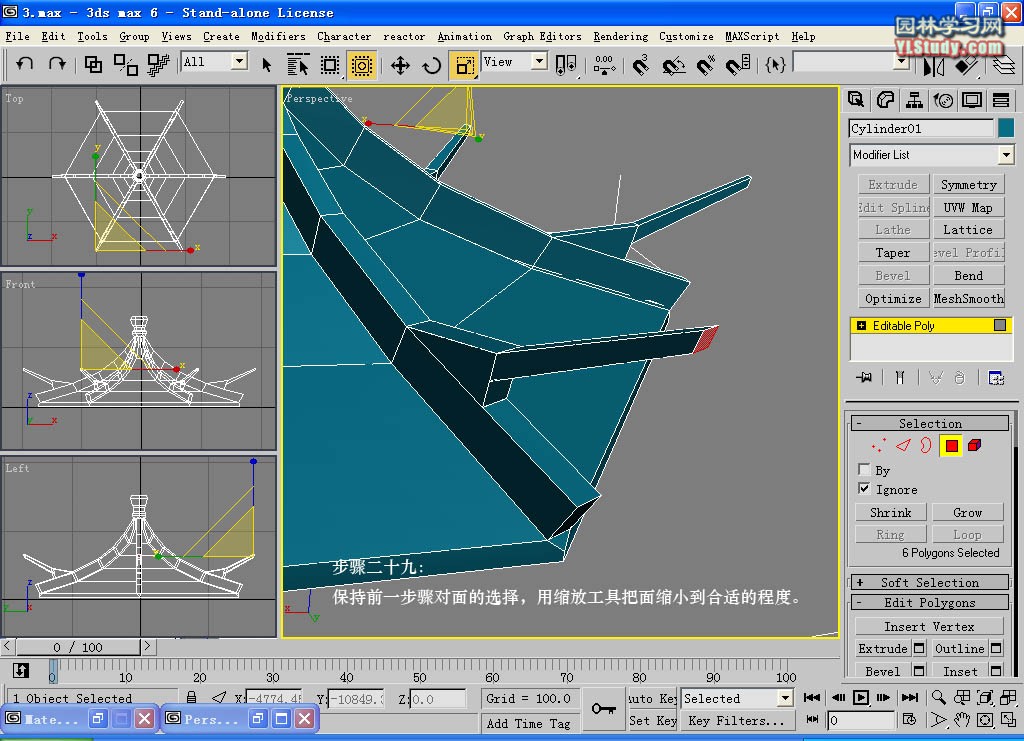This screenshot has height=741, width=1024.
Task: Open the Selected key filter dropdown
Action: click(785, 698)
